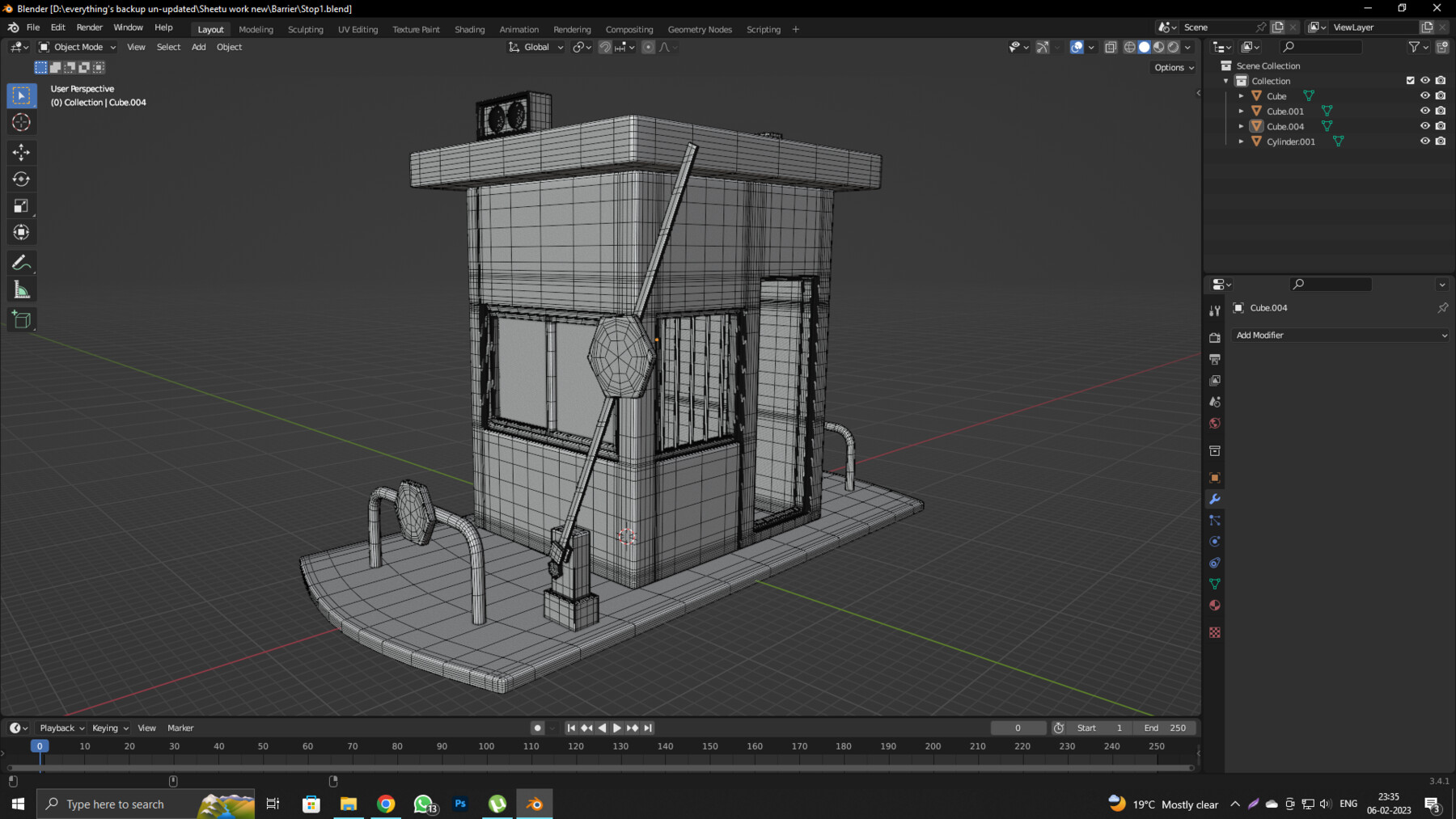This screenshot has height=819, width=1456.
Task: Select the Scale tool
Action: tap(22, 205)
